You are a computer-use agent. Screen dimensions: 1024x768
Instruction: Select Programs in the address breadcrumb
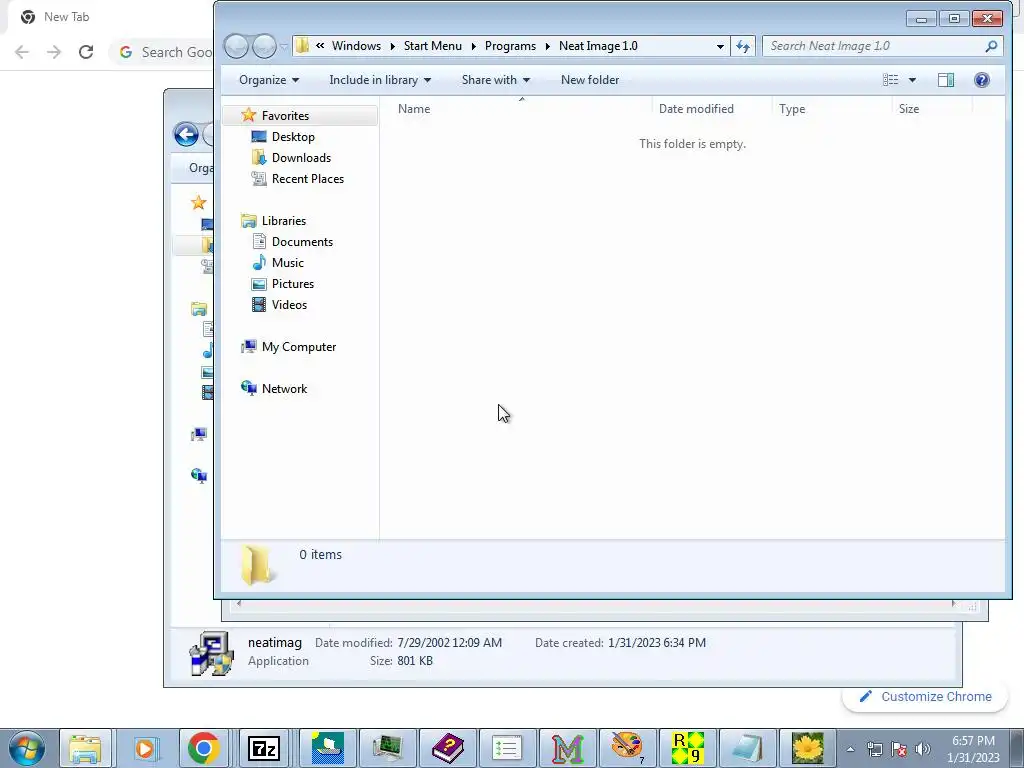point(510,46)
